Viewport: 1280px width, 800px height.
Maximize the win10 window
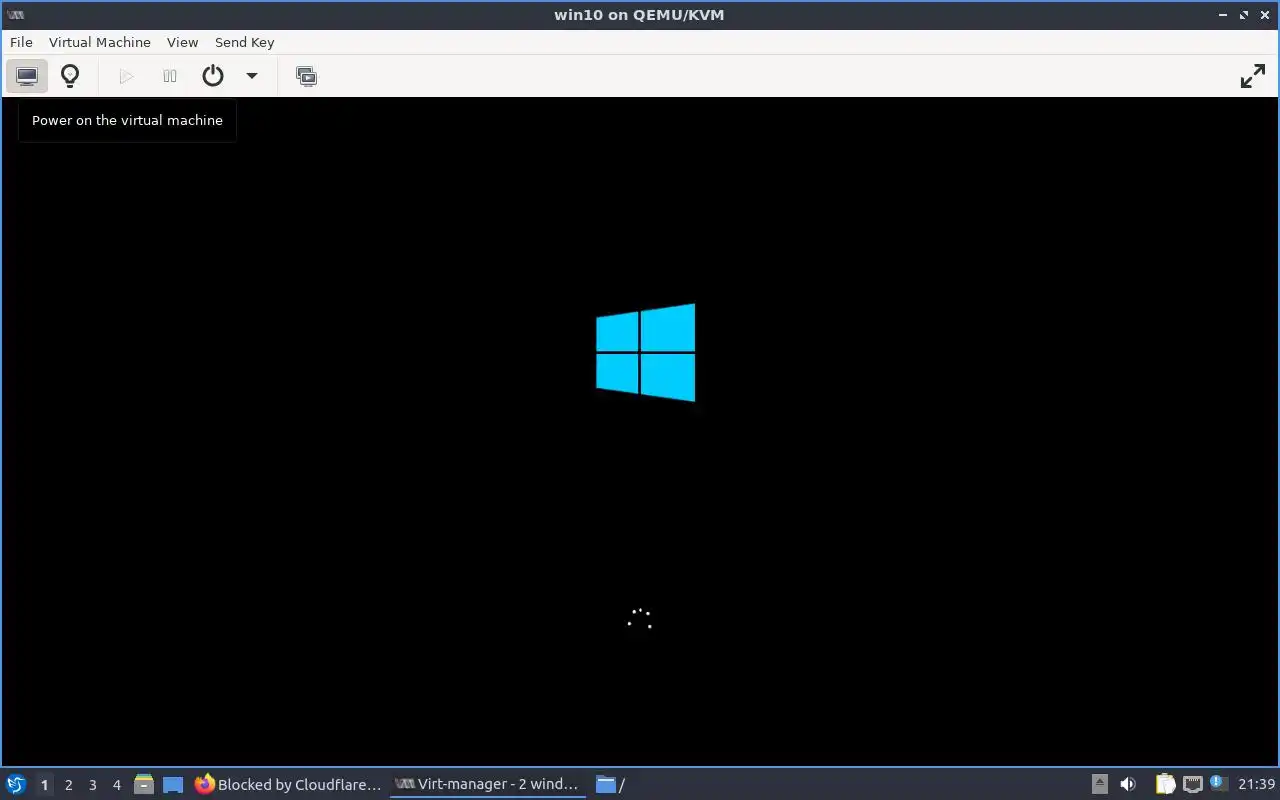click(1244, 15)
